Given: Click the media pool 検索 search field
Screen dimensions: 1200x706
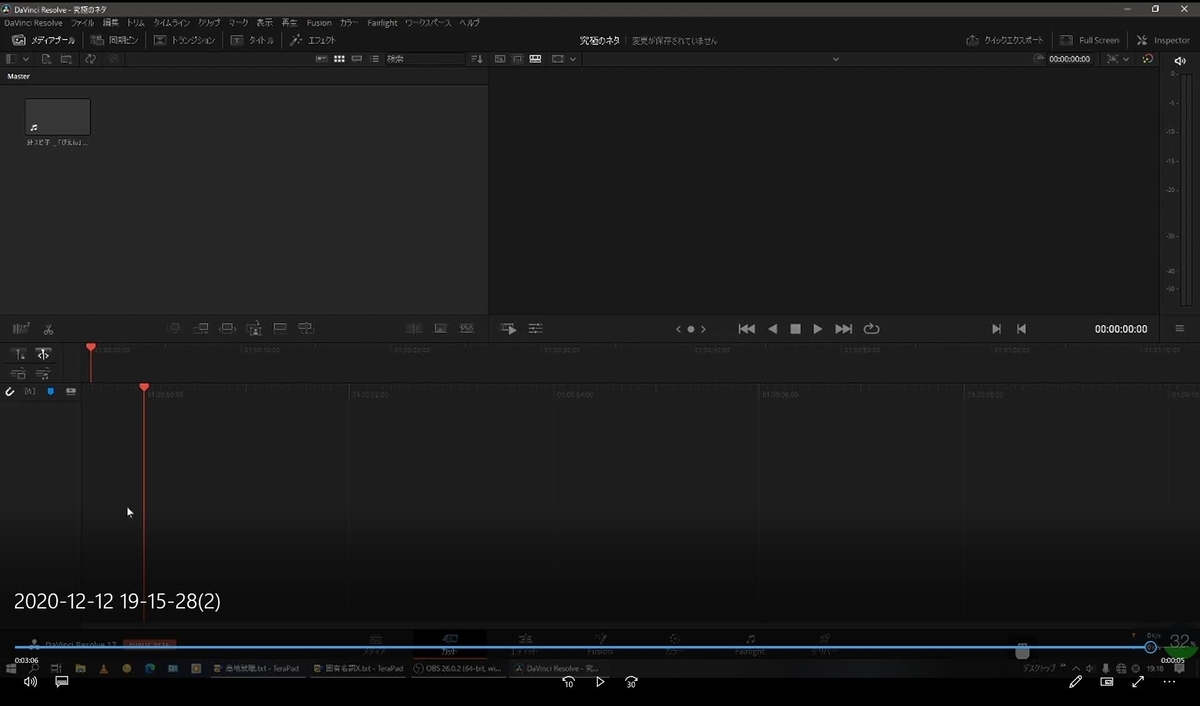Looking at the screenshot, I should pyautogui.click(x=425, y=59).
